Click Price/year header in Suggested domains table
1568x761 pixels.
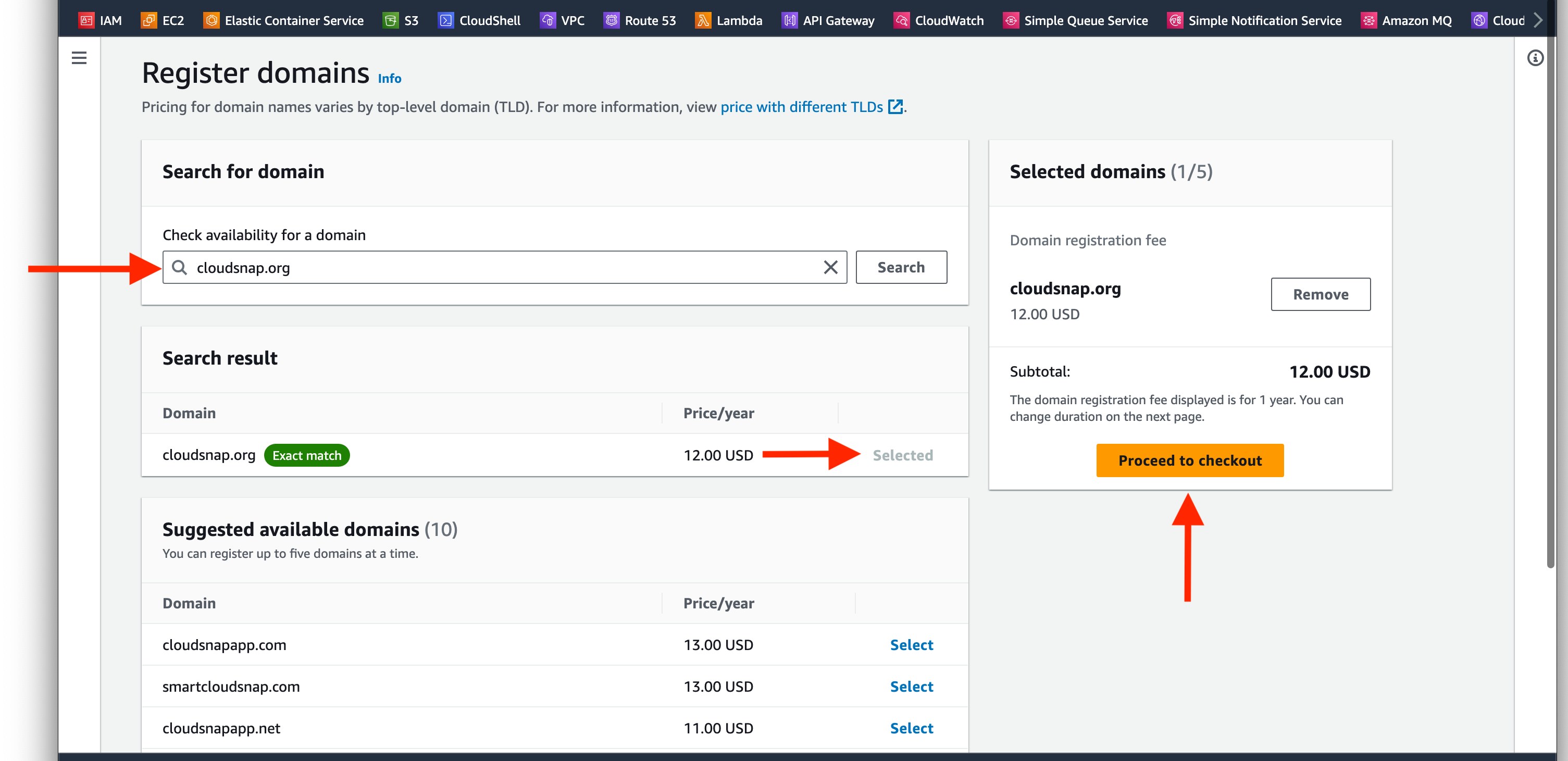coord(718,603)
